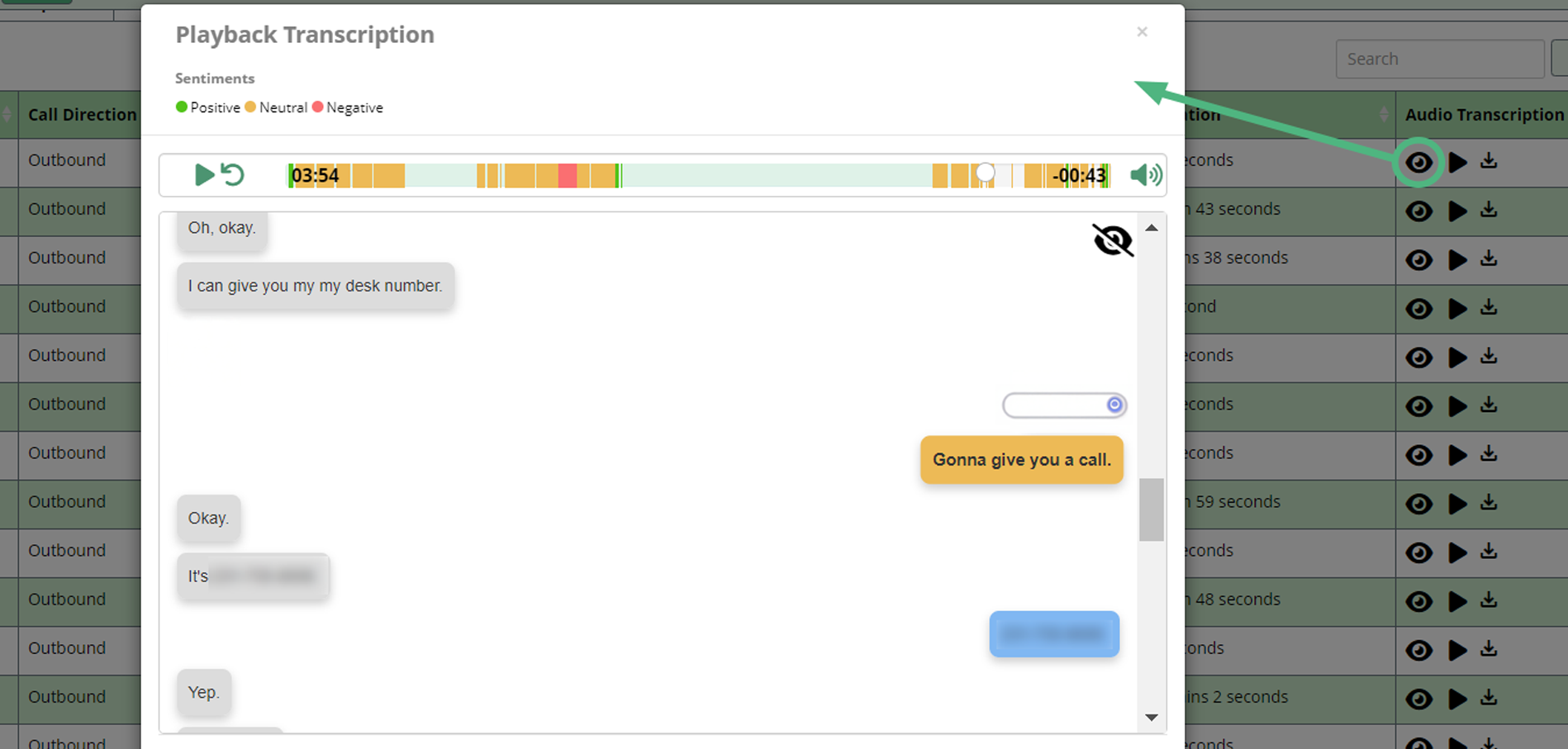
Task: Play audio for the first row call
Action: coord(1457,162)
